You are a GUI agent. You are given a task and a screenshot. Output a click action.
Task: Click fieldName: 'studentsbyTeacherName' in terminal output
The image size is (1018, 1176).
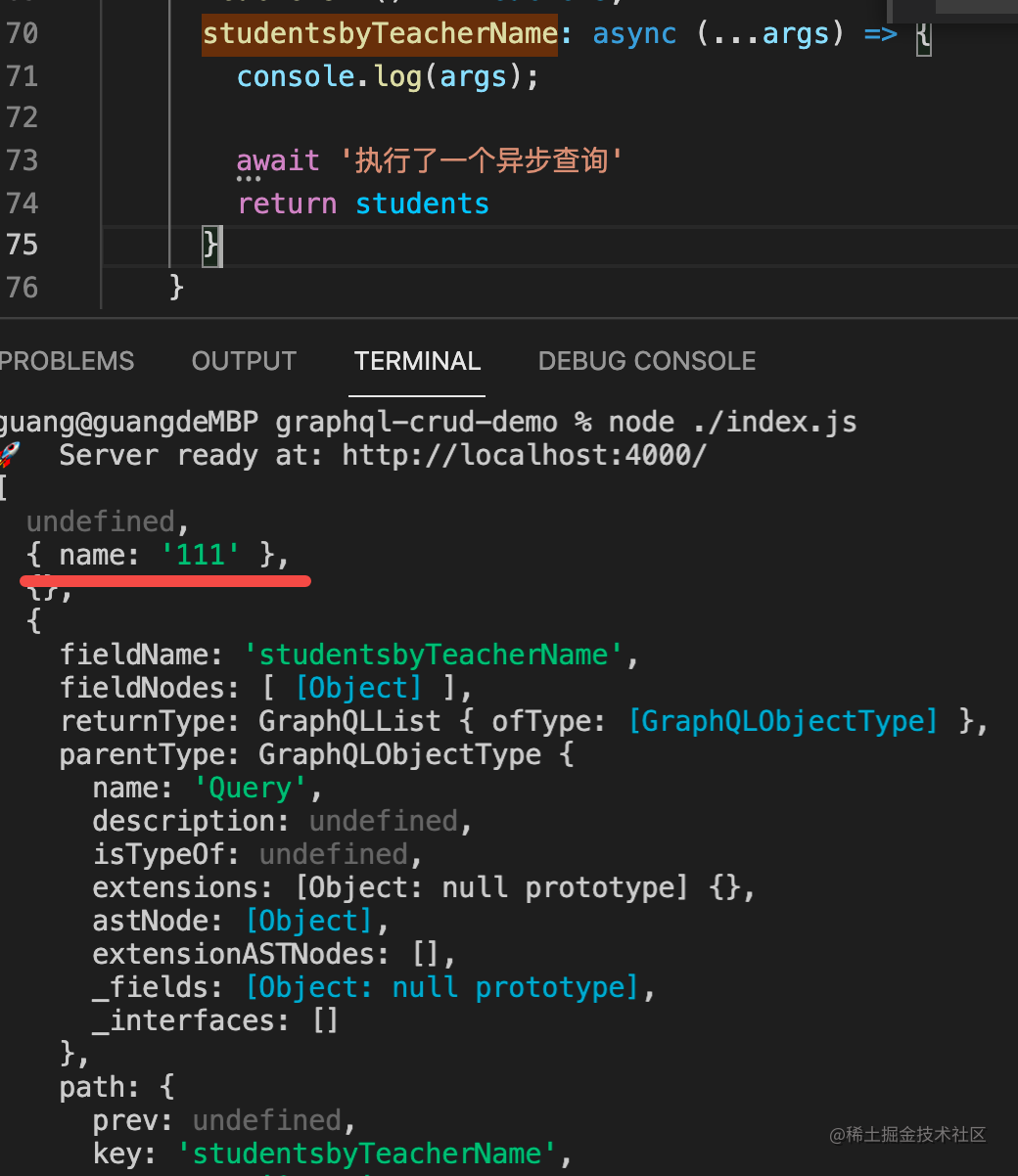(347, 654)
